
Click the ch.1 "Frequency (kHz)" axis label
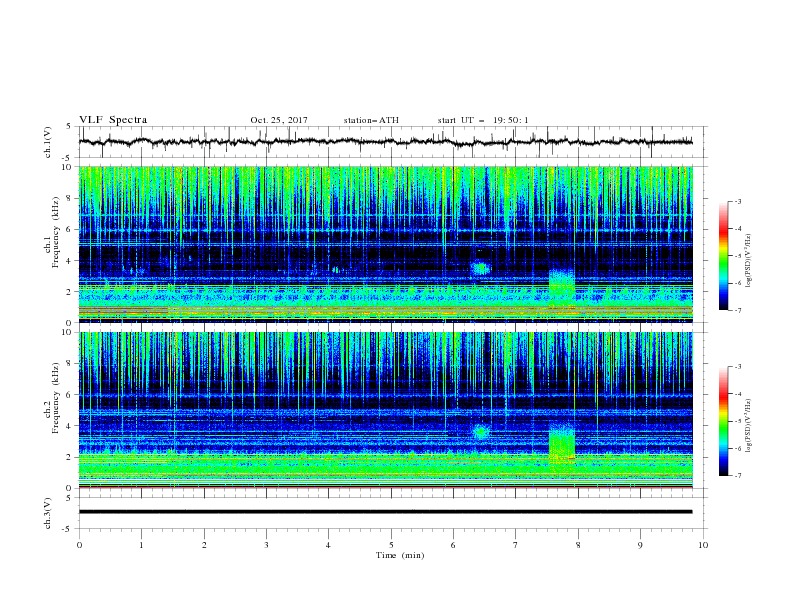point(56,232)
